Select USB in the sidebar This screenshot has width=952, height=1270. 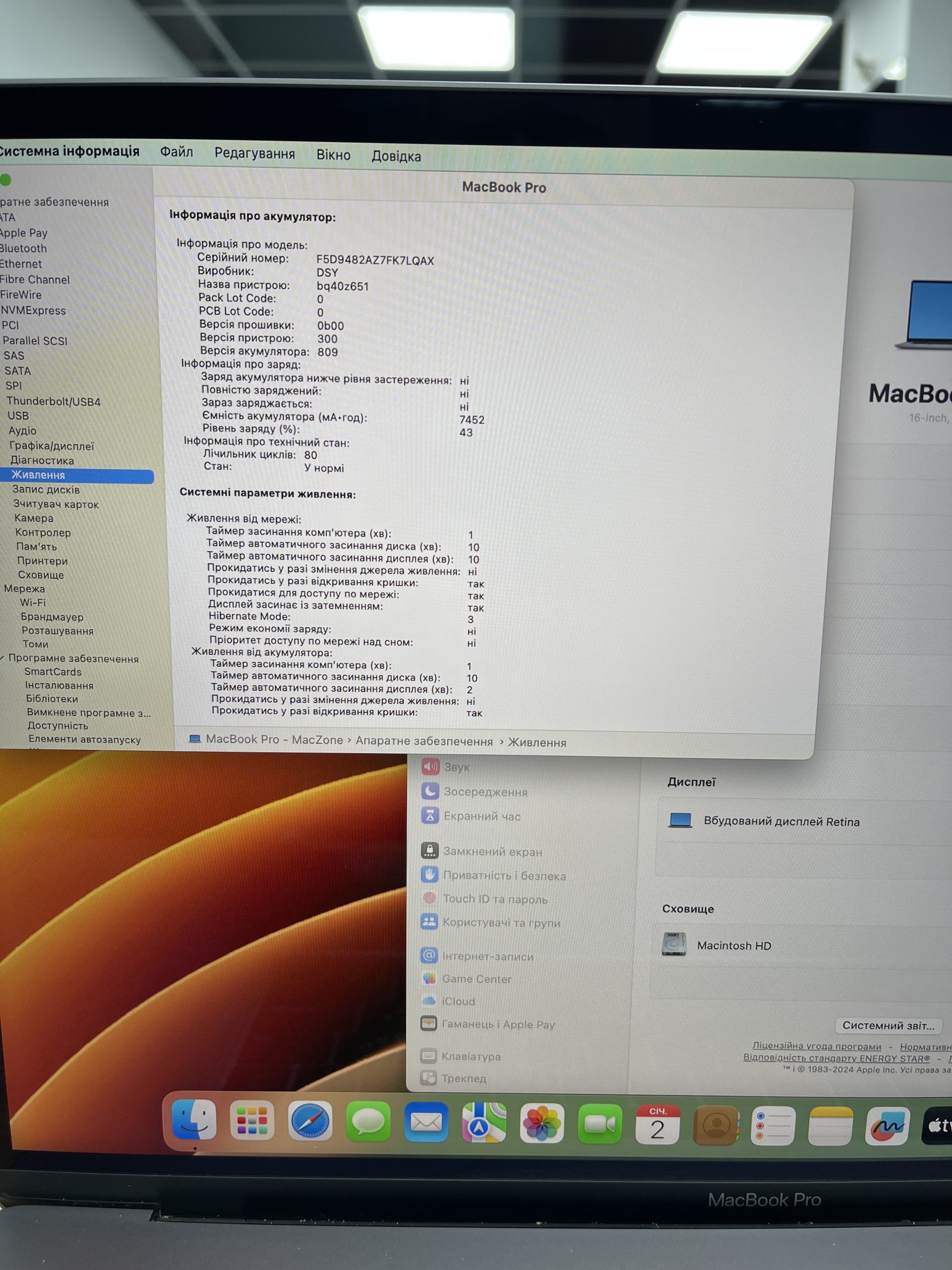point(18,416)
